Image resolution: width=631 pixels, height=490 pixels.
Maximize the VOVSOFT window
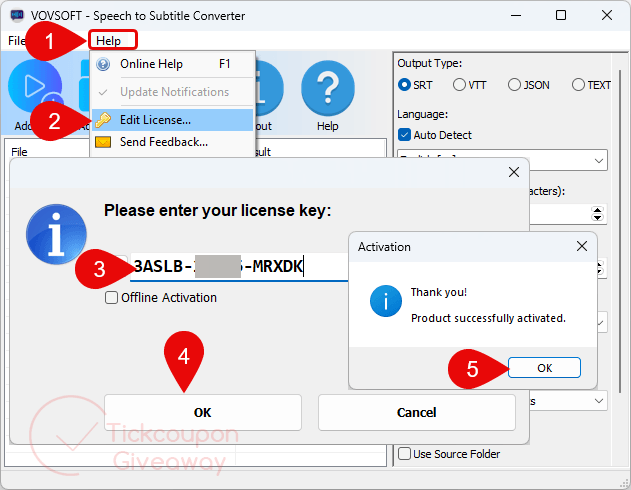tap(561, 15)
